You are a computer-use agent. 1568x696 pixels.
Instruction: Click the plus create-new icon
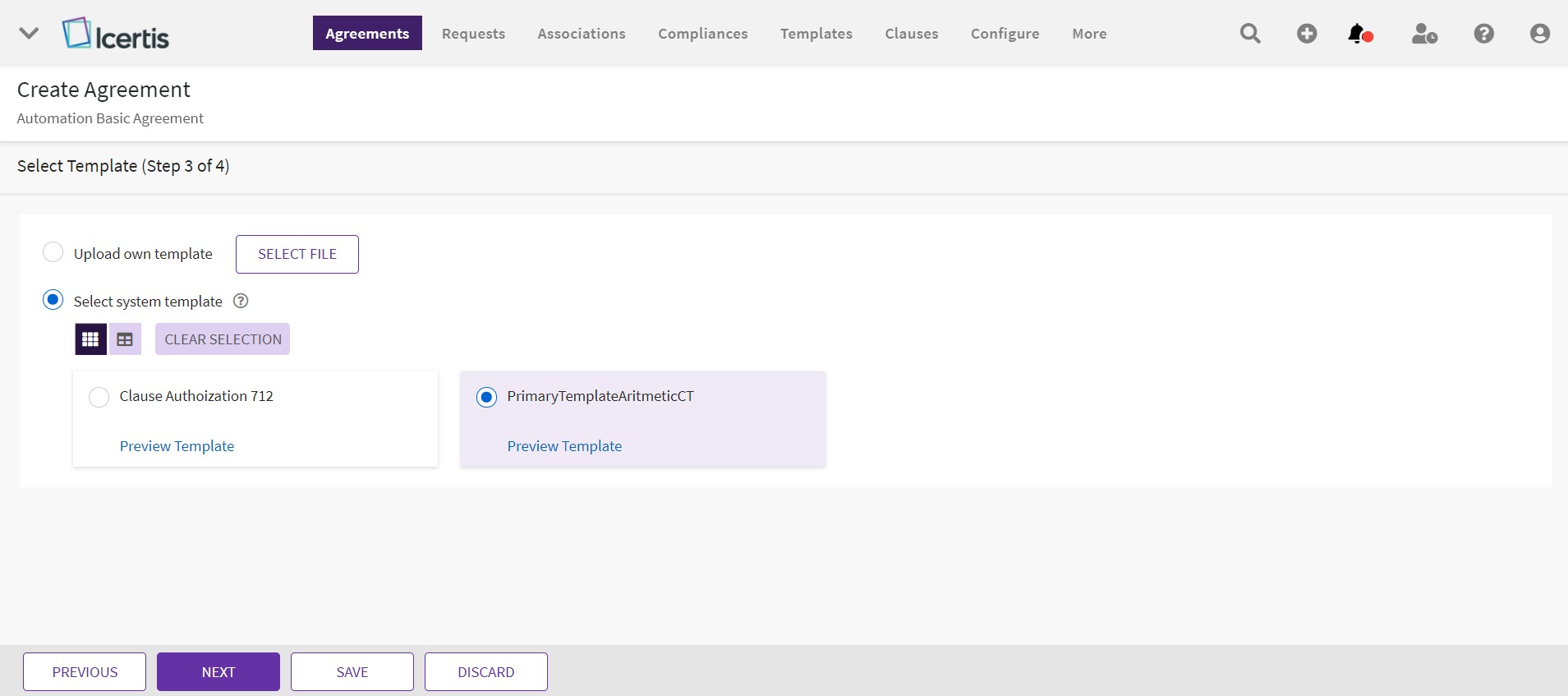point(1307,34)
